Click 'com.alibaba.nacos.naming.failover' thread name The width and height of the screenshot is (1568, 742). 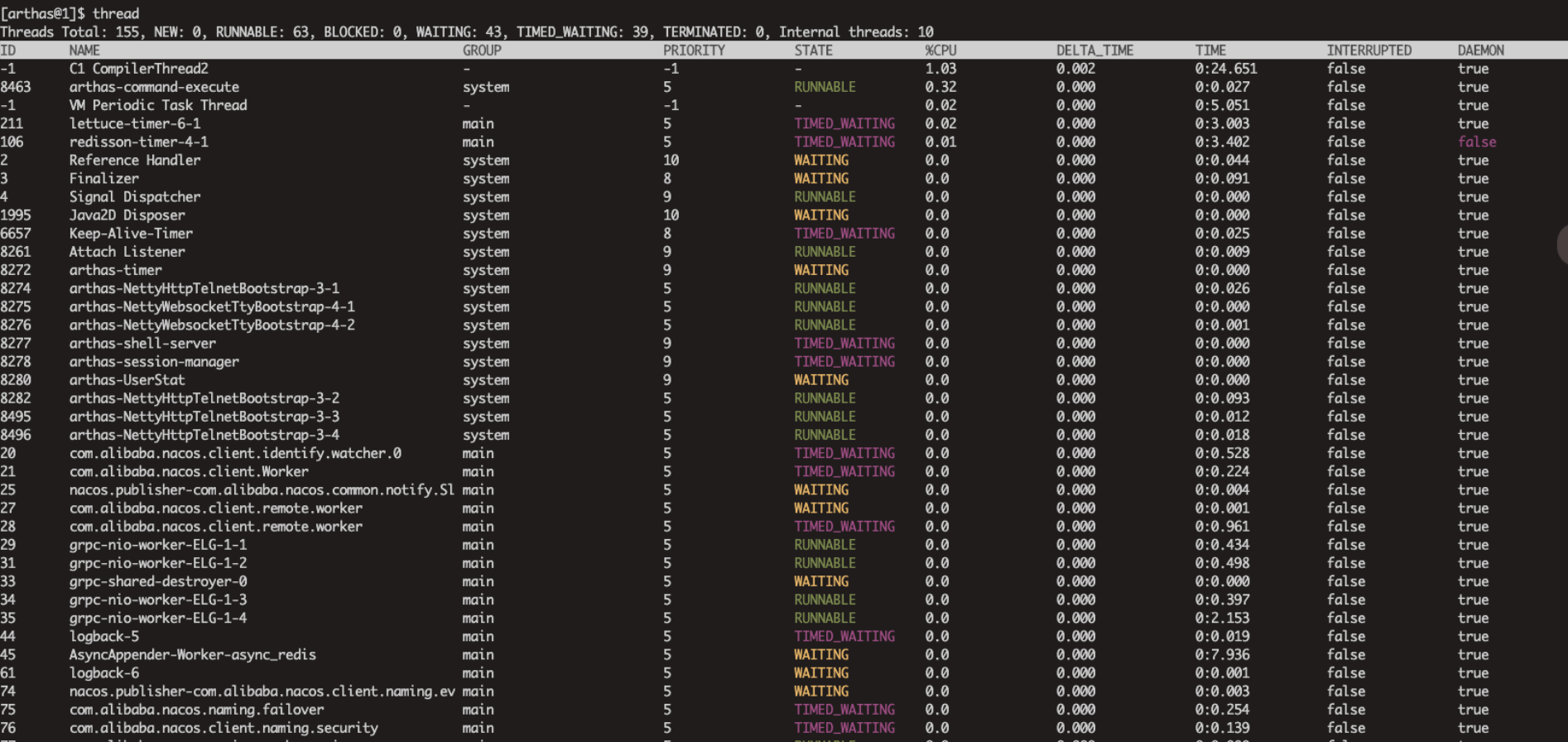(197, 710)
